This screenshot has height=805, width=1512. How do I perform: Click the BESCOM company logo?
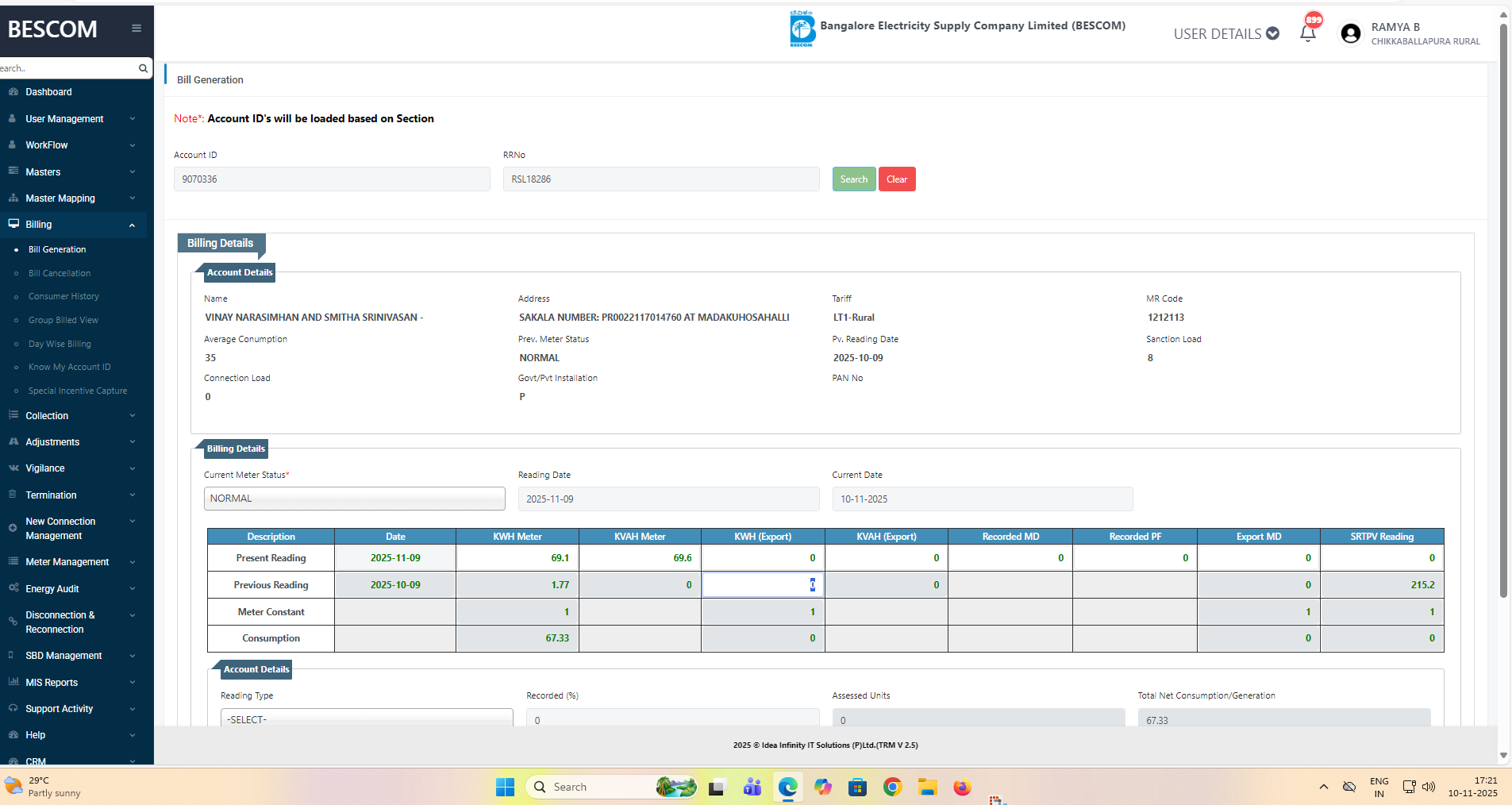[x=802, y=29]
